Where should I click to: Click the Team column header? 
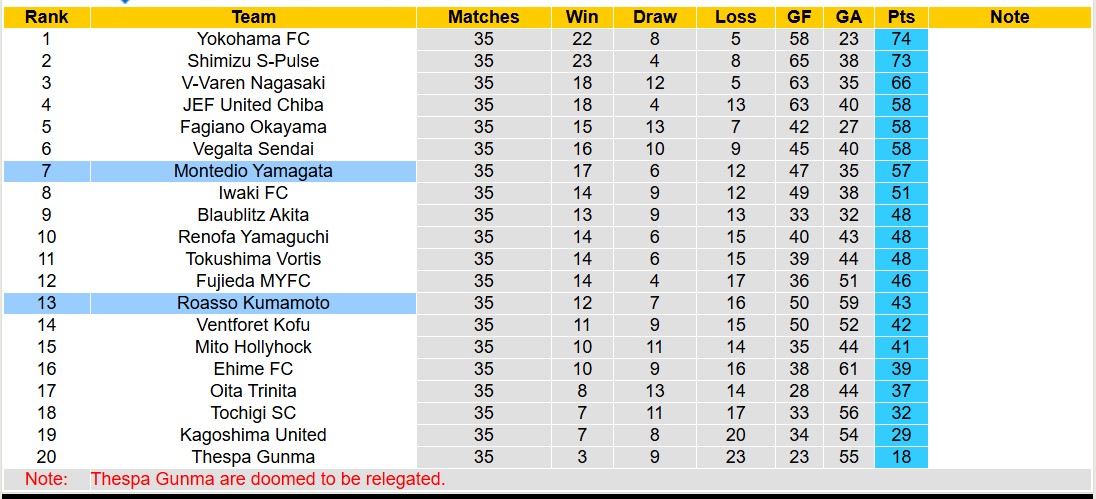253,17
